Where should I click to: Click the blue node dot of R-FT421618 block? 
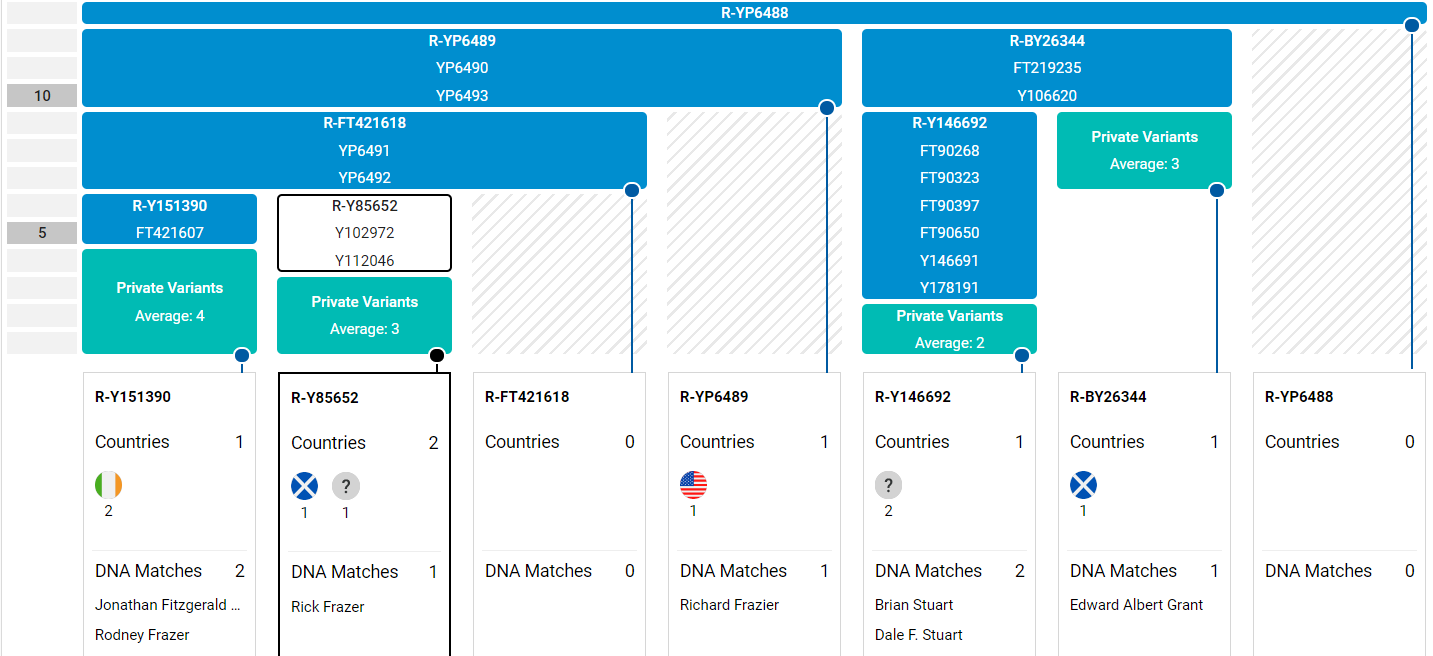pos(631,190)
